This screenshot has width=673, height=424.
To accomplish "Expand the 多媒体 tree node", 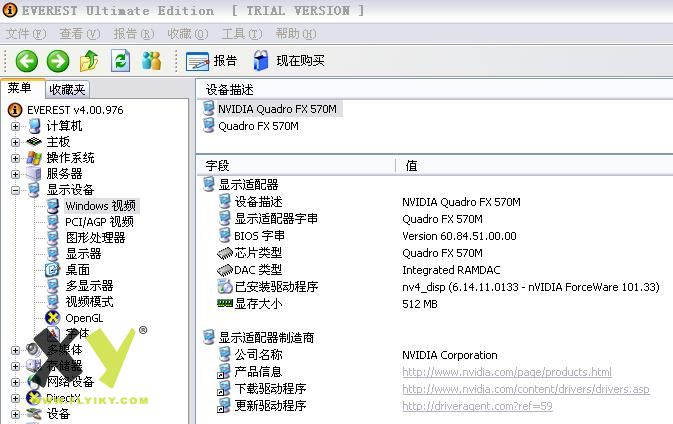I will coord(15,350).
